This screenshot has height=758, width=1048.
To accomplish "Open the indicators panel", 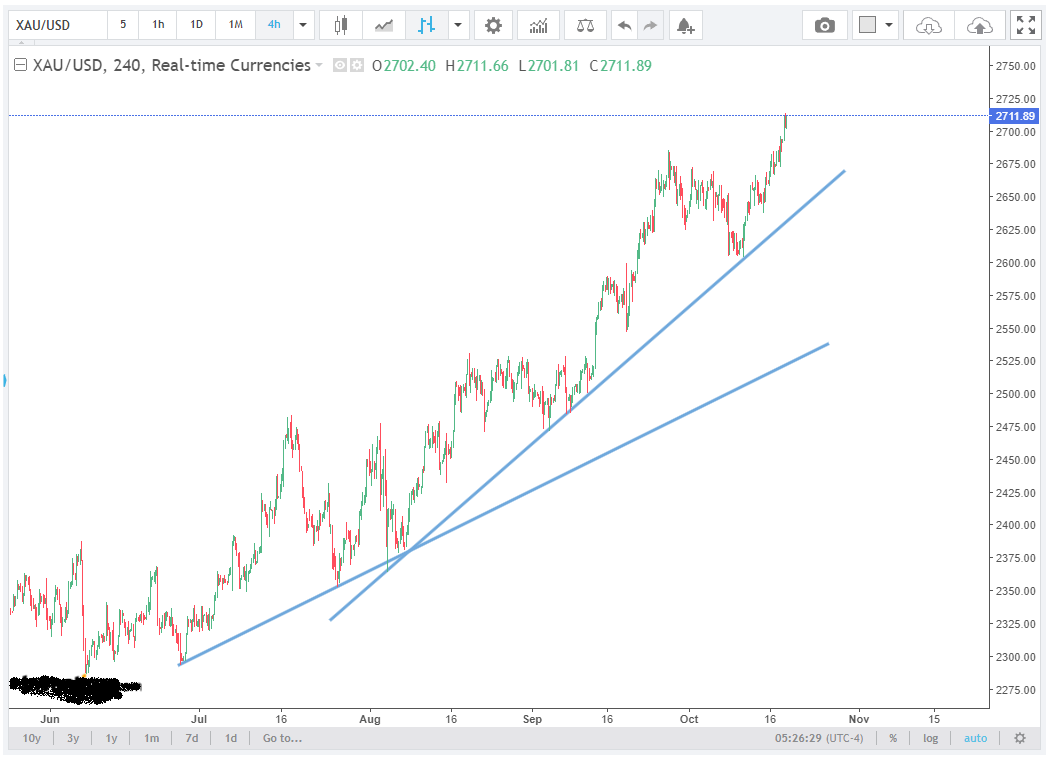I will [x=538, y=24].
